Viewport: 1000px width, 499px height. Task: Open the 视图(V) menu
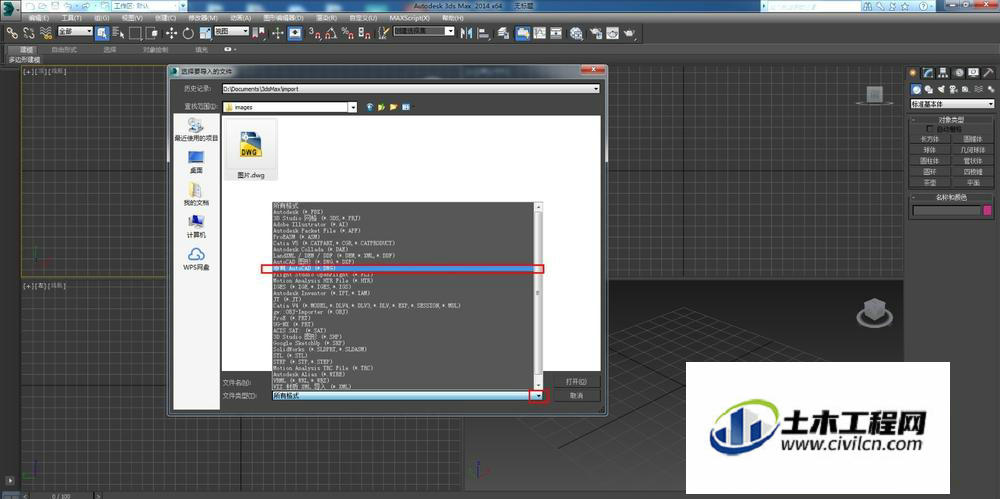point(132,18)
